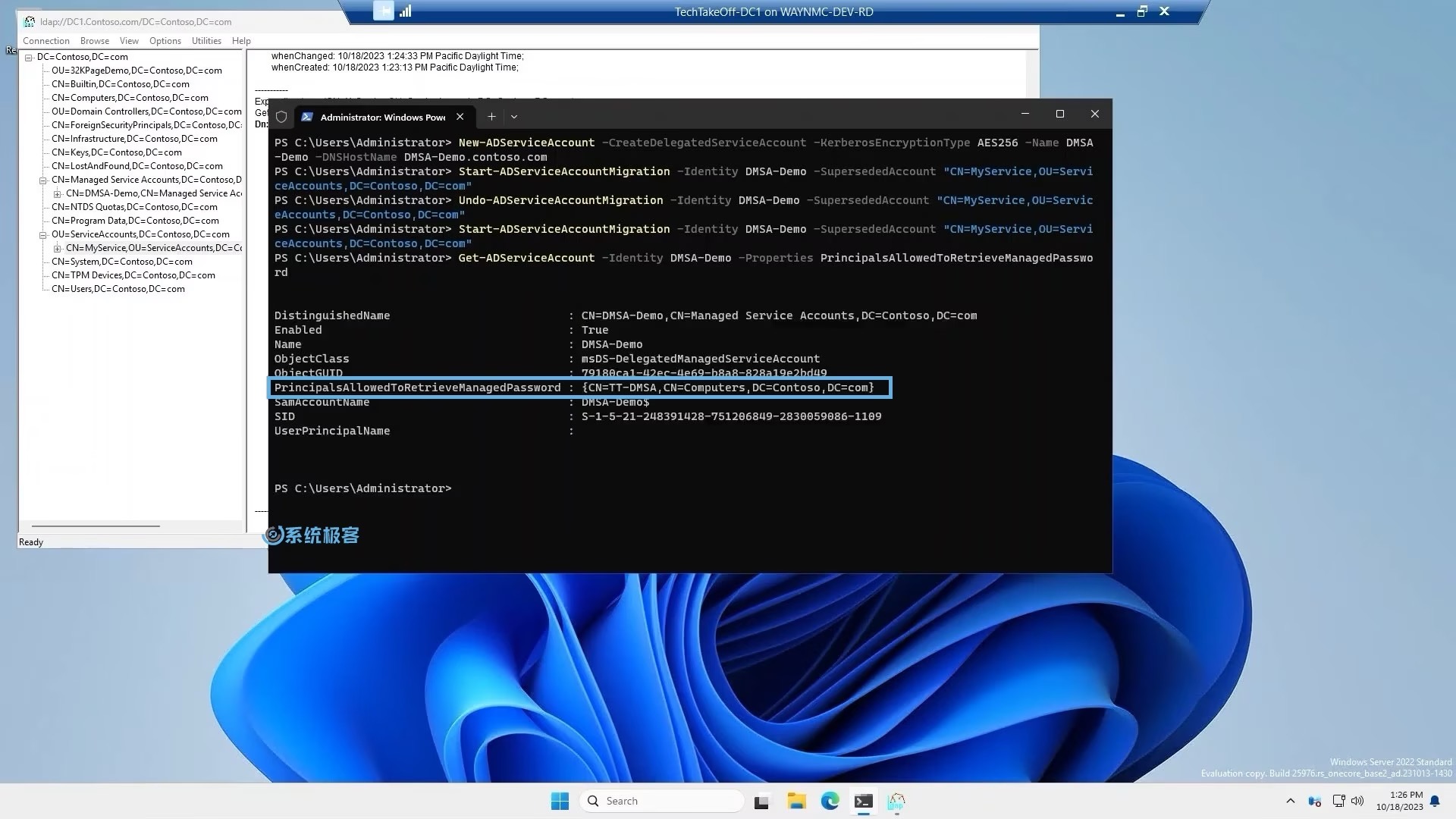
Task: Select CN=NTDS Quotas tree item
Action: tap(134, 207)
